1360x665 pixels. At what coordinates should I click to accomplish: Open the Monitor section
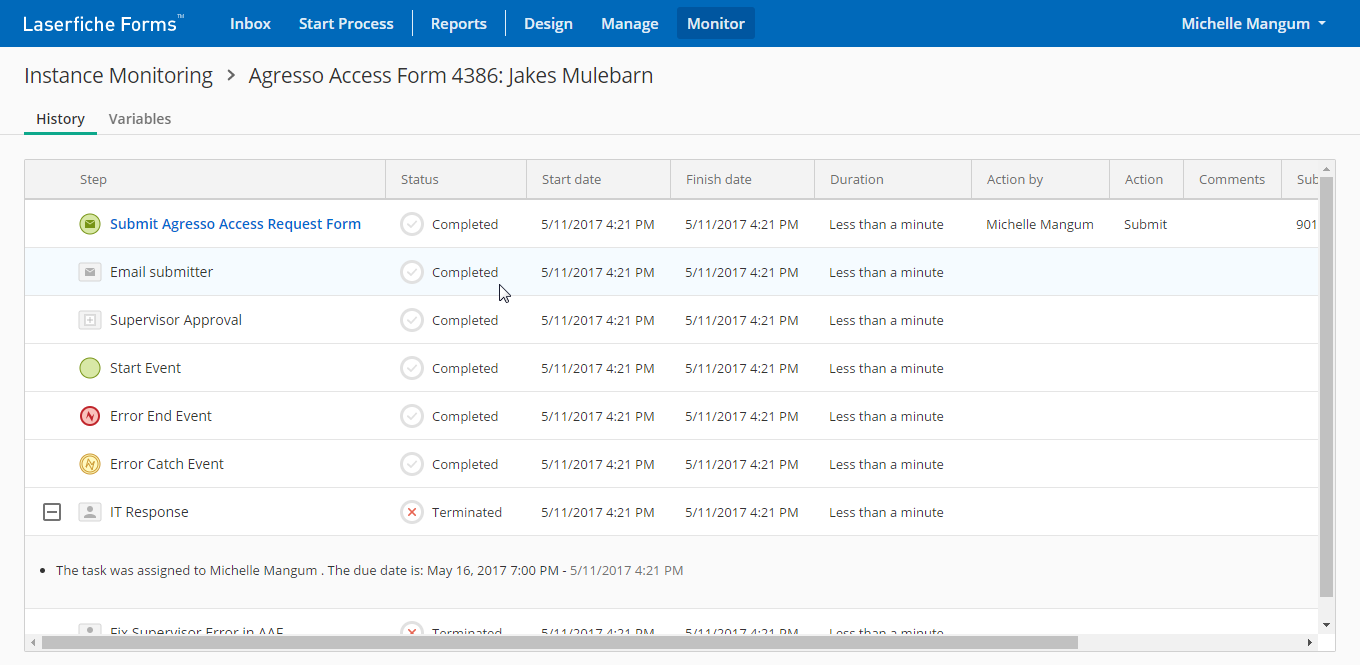click(x=716, y=23)
